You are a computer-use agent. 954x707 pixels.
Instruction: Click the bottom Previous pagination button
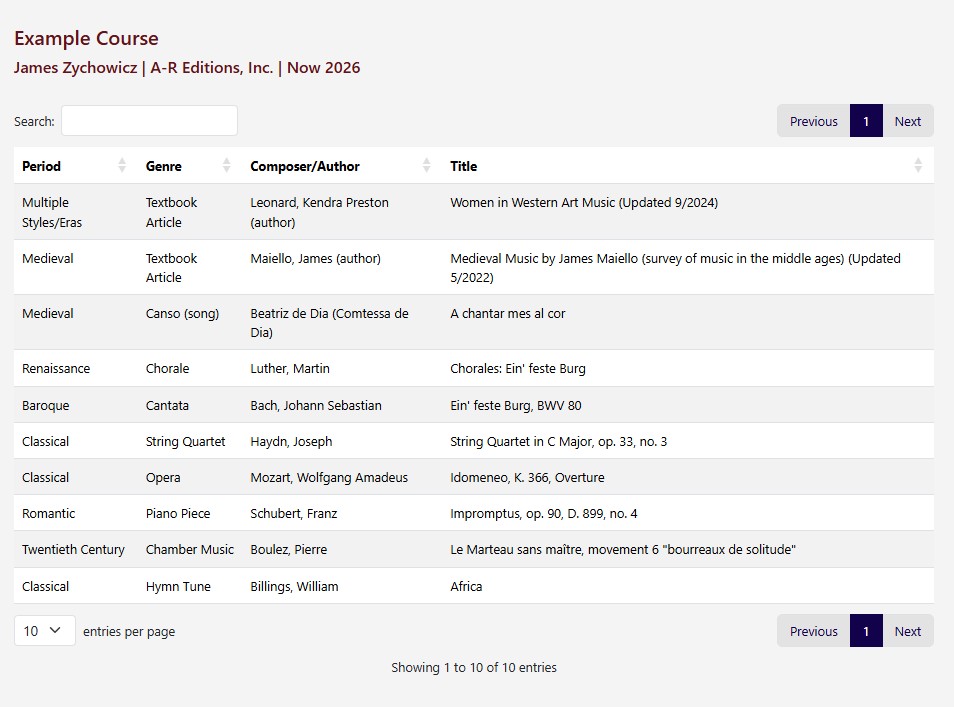point(813,631)
